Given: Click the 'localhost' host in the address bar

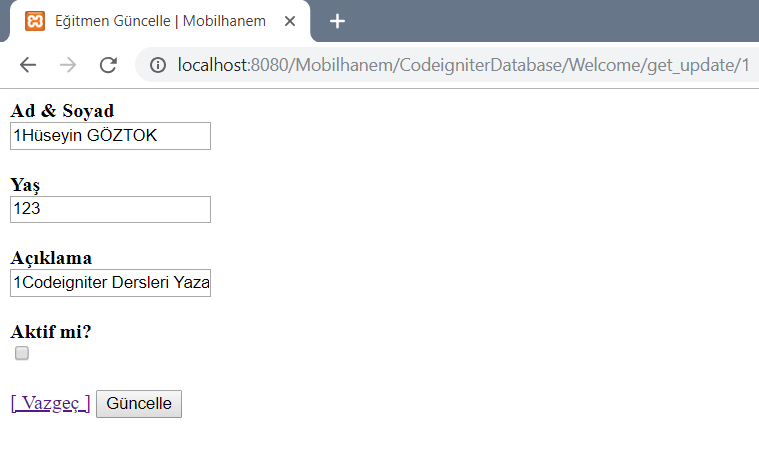Looking at the screenshot, I should [x=213, y=65].
